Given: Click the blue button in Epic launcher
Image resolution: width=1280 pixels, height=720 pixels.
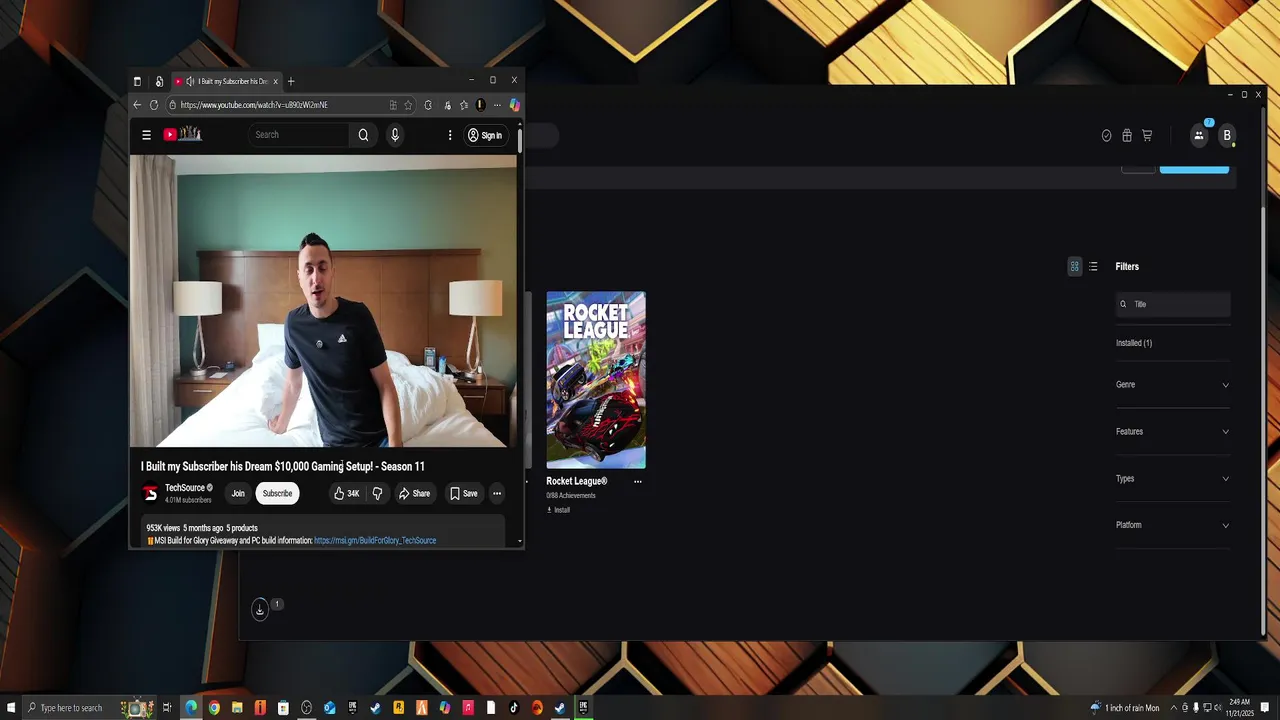Looking at the screenshot, I should tap(1194, 169).
